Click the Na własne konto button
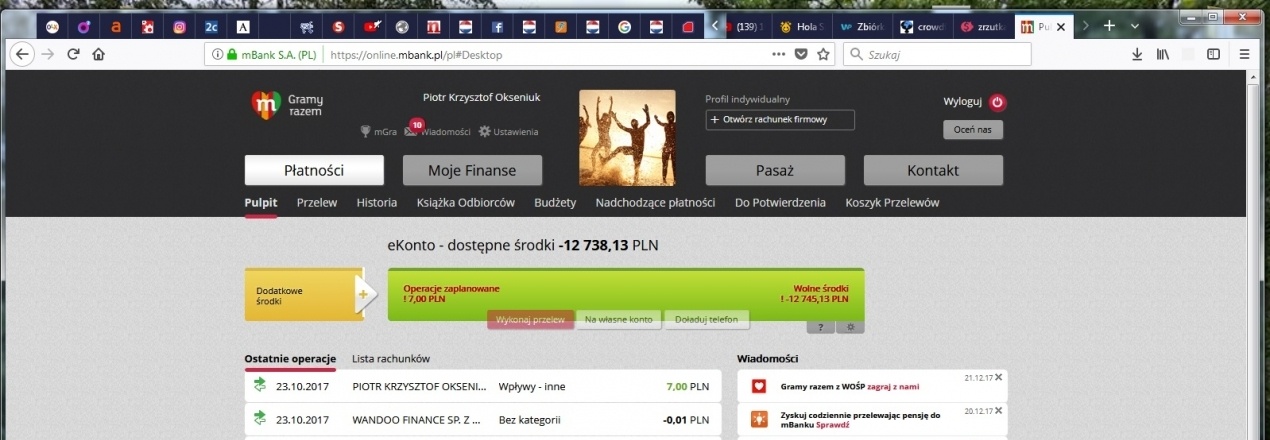Viewport: 1270px width, 440px height. click(619, 319)
